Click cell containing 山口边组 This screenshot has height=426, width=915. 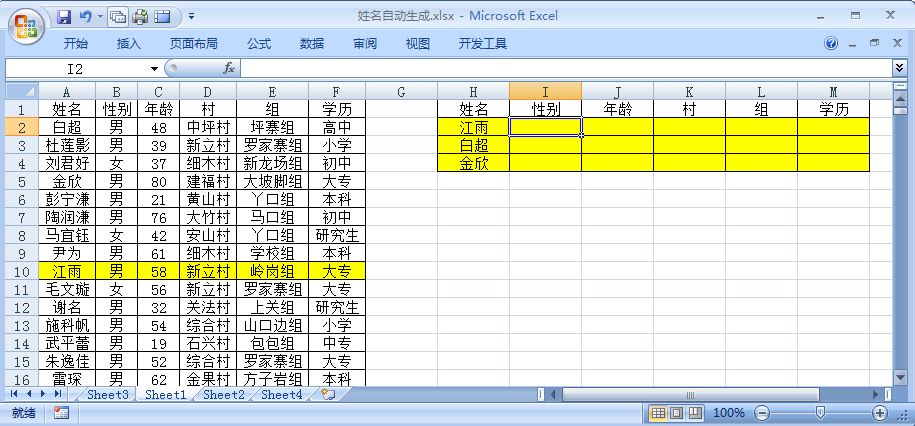273,326
